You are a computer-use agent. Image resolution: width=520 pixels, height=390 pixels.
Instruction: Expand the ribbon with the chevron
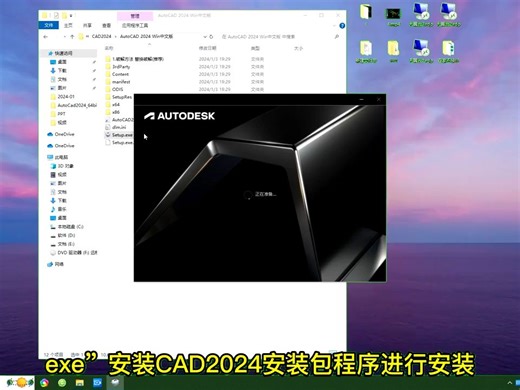pyautogui.click(x=334, y=26)
